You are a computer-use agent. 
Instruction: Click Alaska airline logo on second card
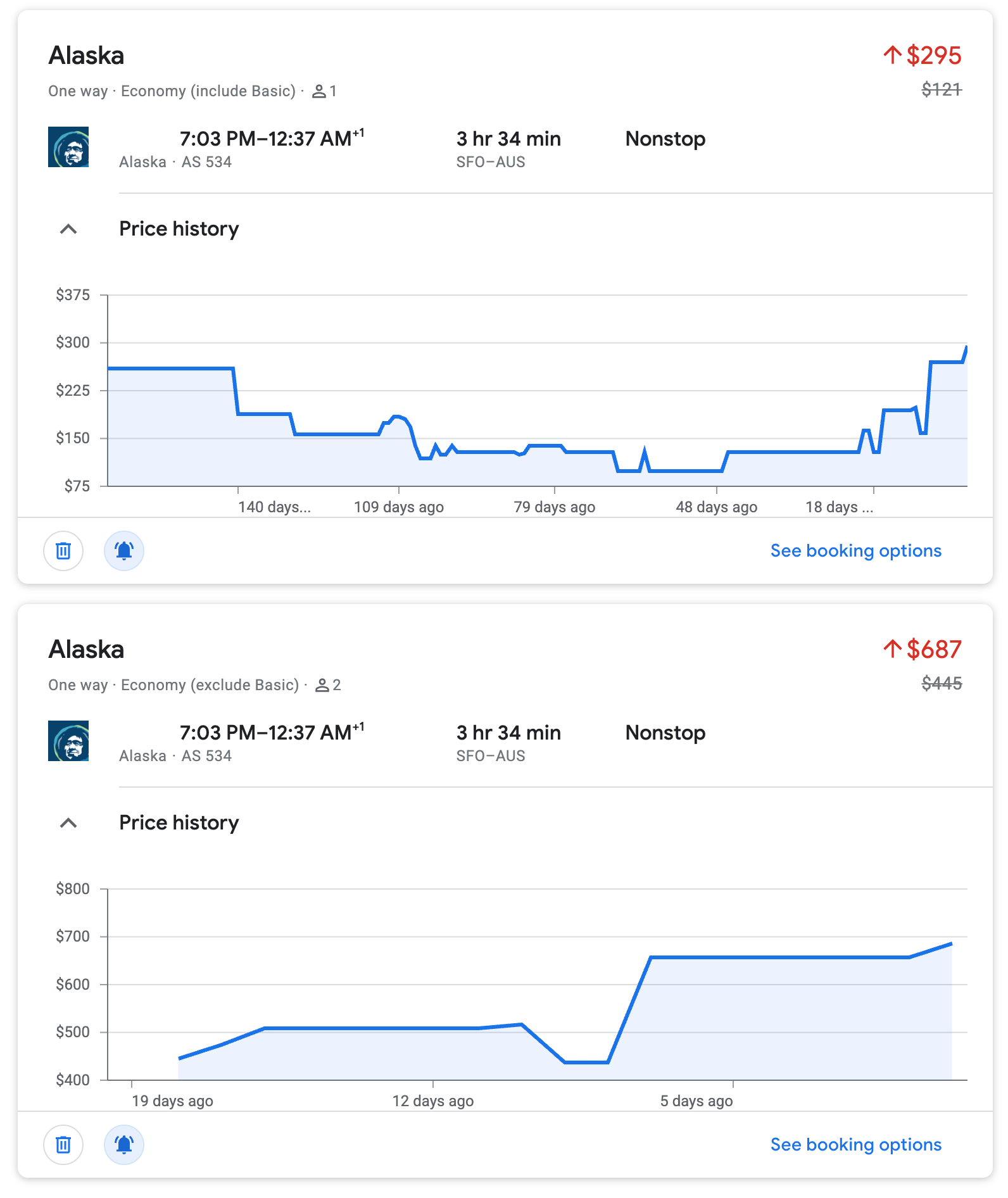pos(68,741)
